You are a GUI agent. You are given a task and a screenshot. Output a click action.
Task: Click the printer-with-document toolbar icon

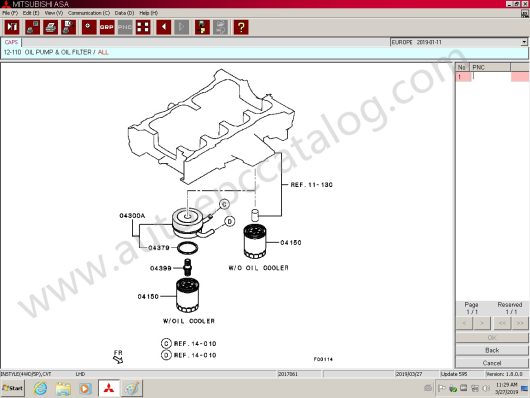click(x=69, y=27)
